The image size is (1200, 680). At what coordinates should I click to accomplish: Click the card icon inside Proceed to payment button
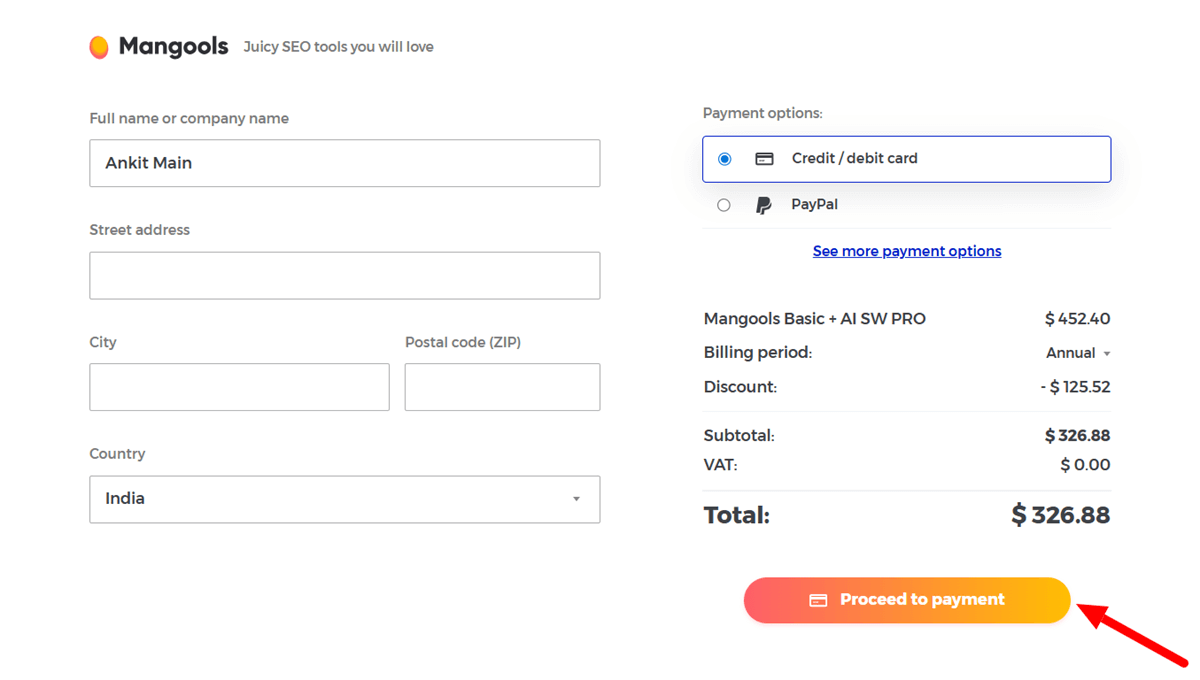click(820, 599)
